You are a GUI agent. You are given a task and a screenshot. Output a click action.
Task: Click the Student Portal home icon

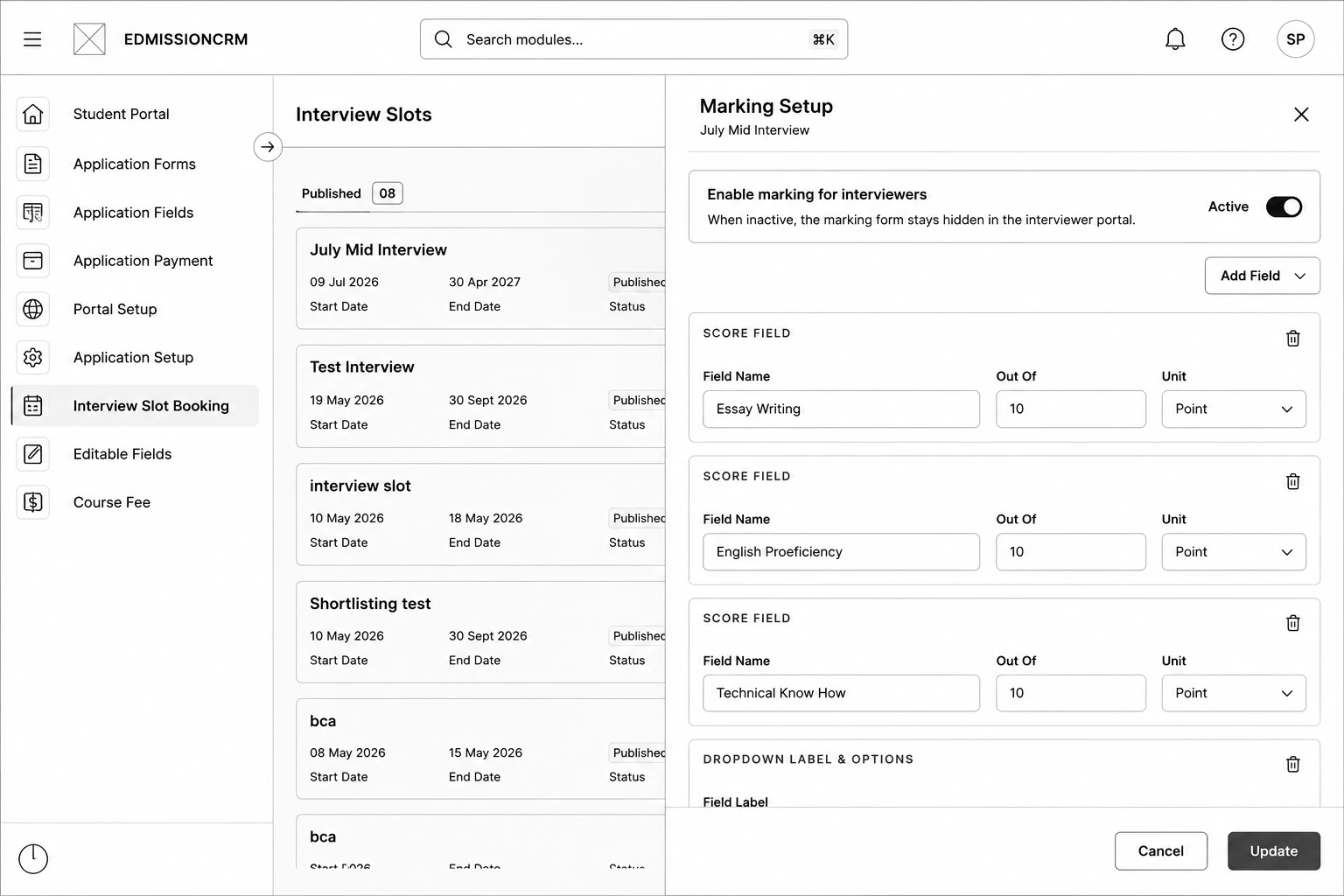coord(33,114)
